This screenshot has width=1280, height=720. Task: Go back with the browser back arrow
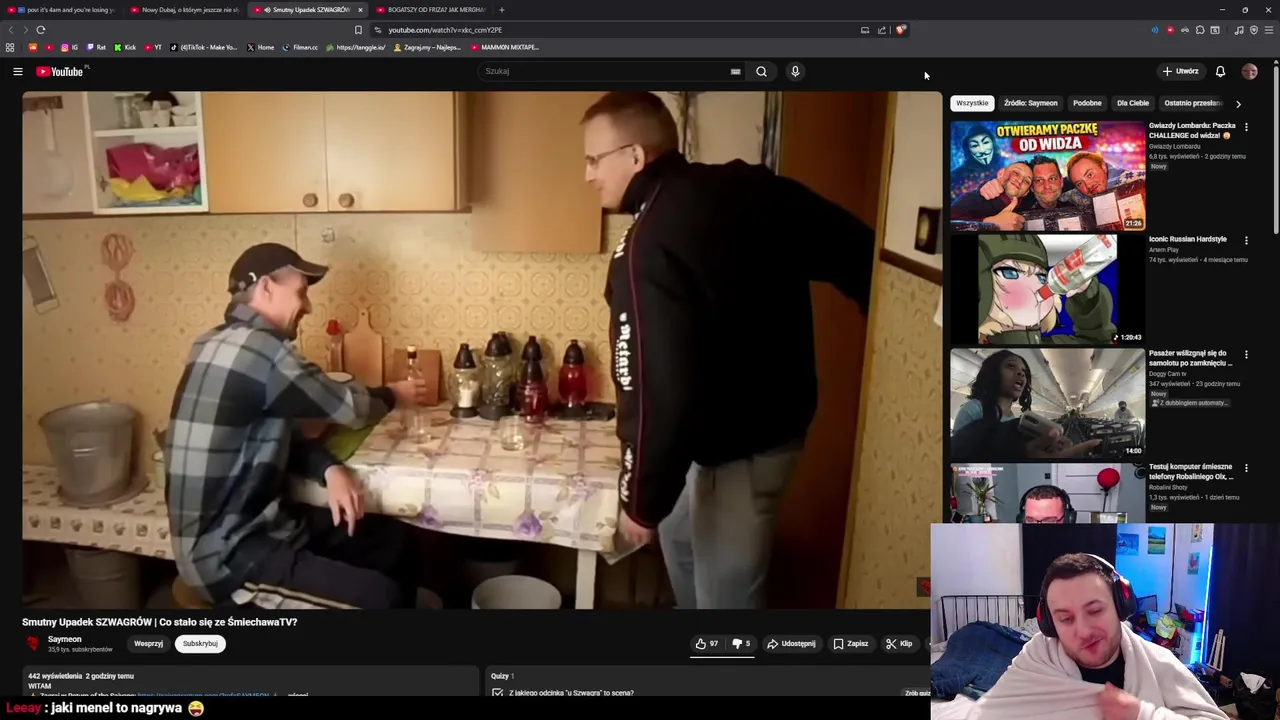pos(11,30)
